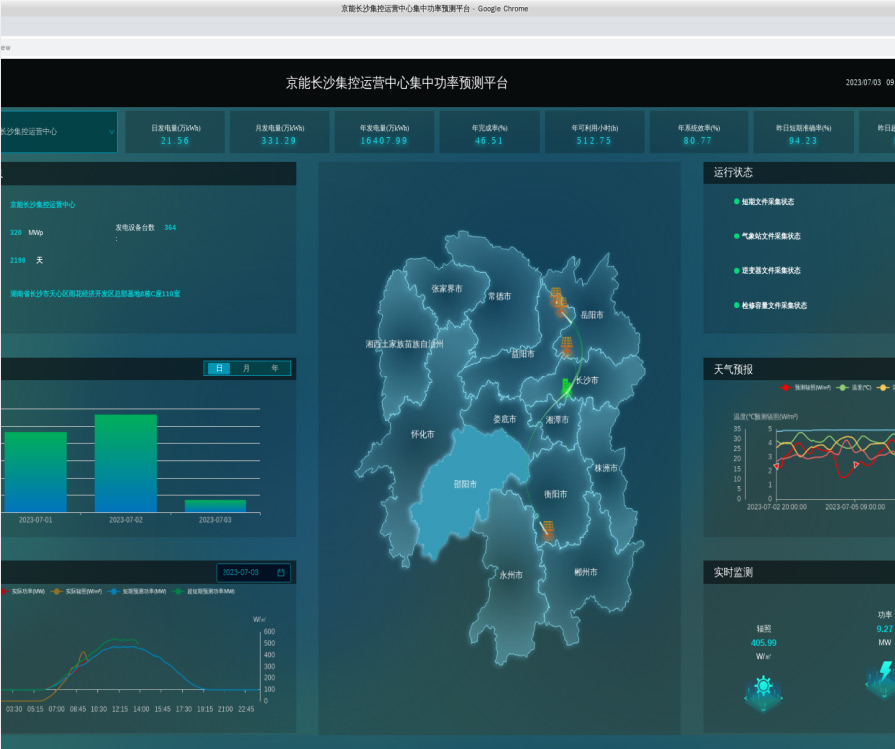Switch the generation chart to 年 tab
The image size is (895, 749).
[x=275, y=369]
